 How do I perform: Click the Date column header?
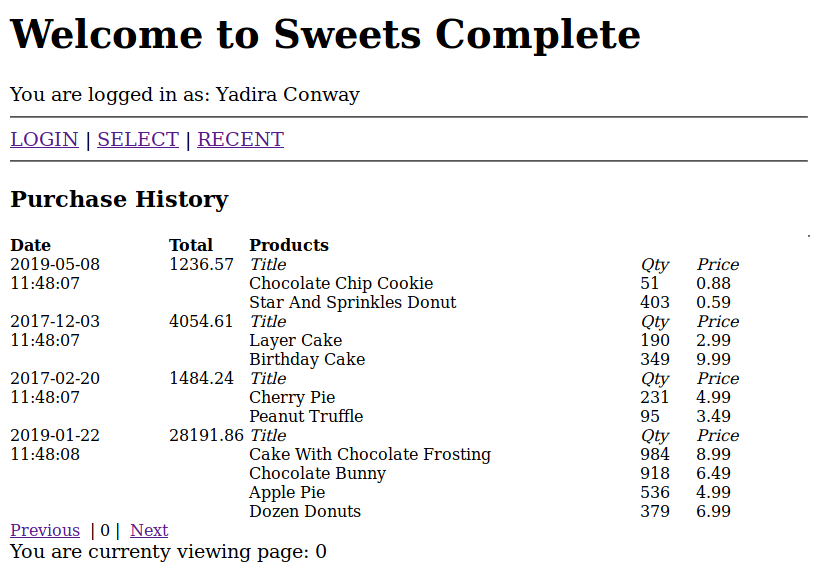coord(30,245)
